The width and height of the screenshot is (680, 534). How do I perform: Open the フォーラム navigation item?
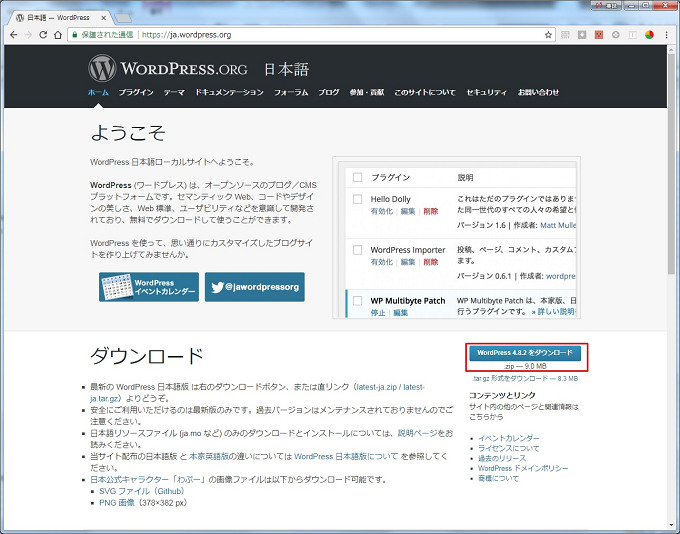(x=291, y=92)
